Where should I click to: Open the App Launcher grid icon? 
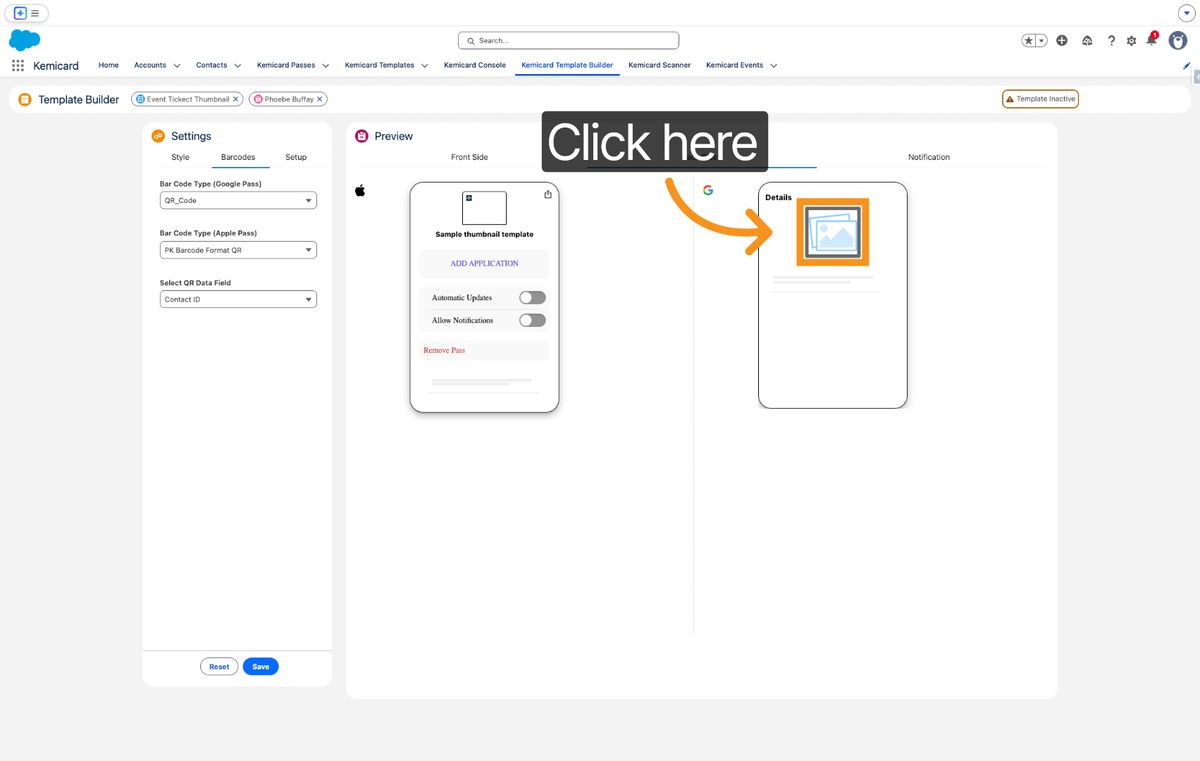18,65
